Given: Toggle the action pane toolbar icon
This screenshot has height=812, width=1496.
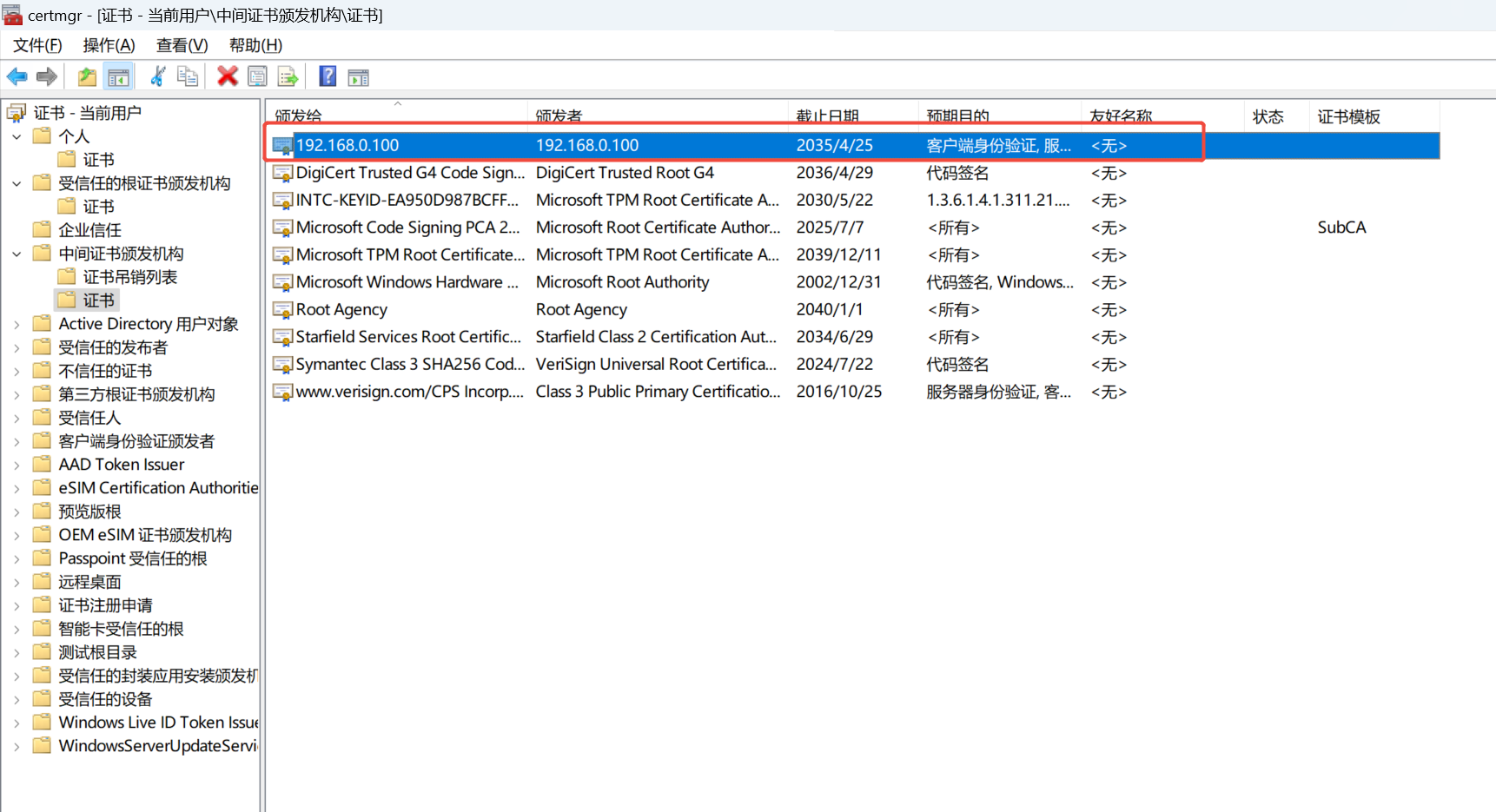Looking at the screenshot, I should (358, 76).
